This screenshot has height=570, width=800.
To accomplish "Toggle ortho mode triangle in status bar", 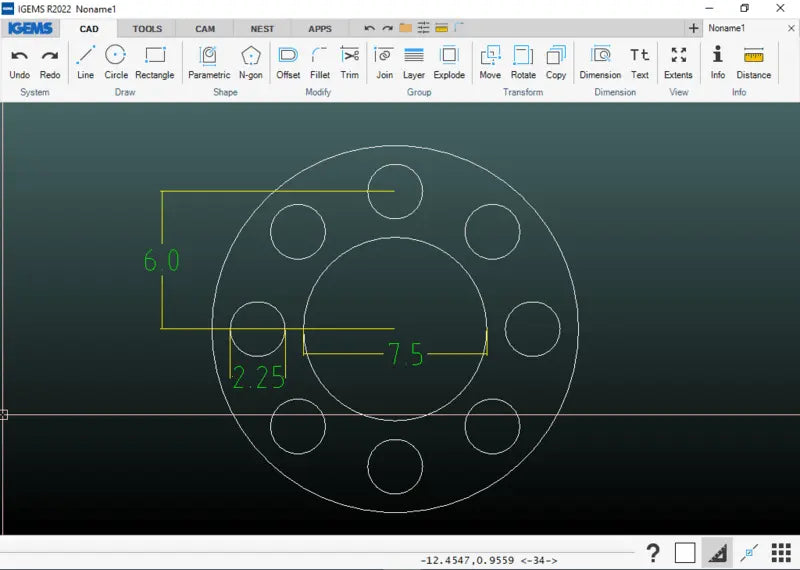I will point(715,552).
